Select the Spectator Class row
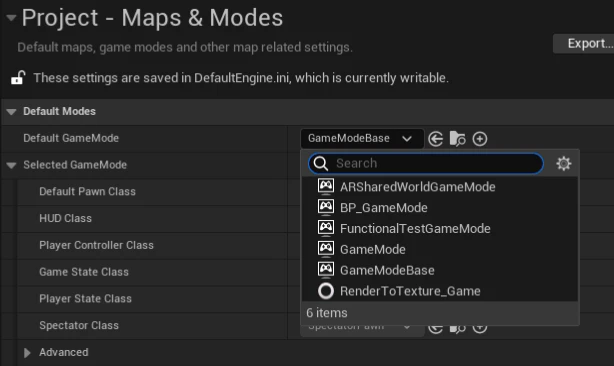The height and width of the screenshot is (366, 614). pyautogui.click(x=152, y=326)
